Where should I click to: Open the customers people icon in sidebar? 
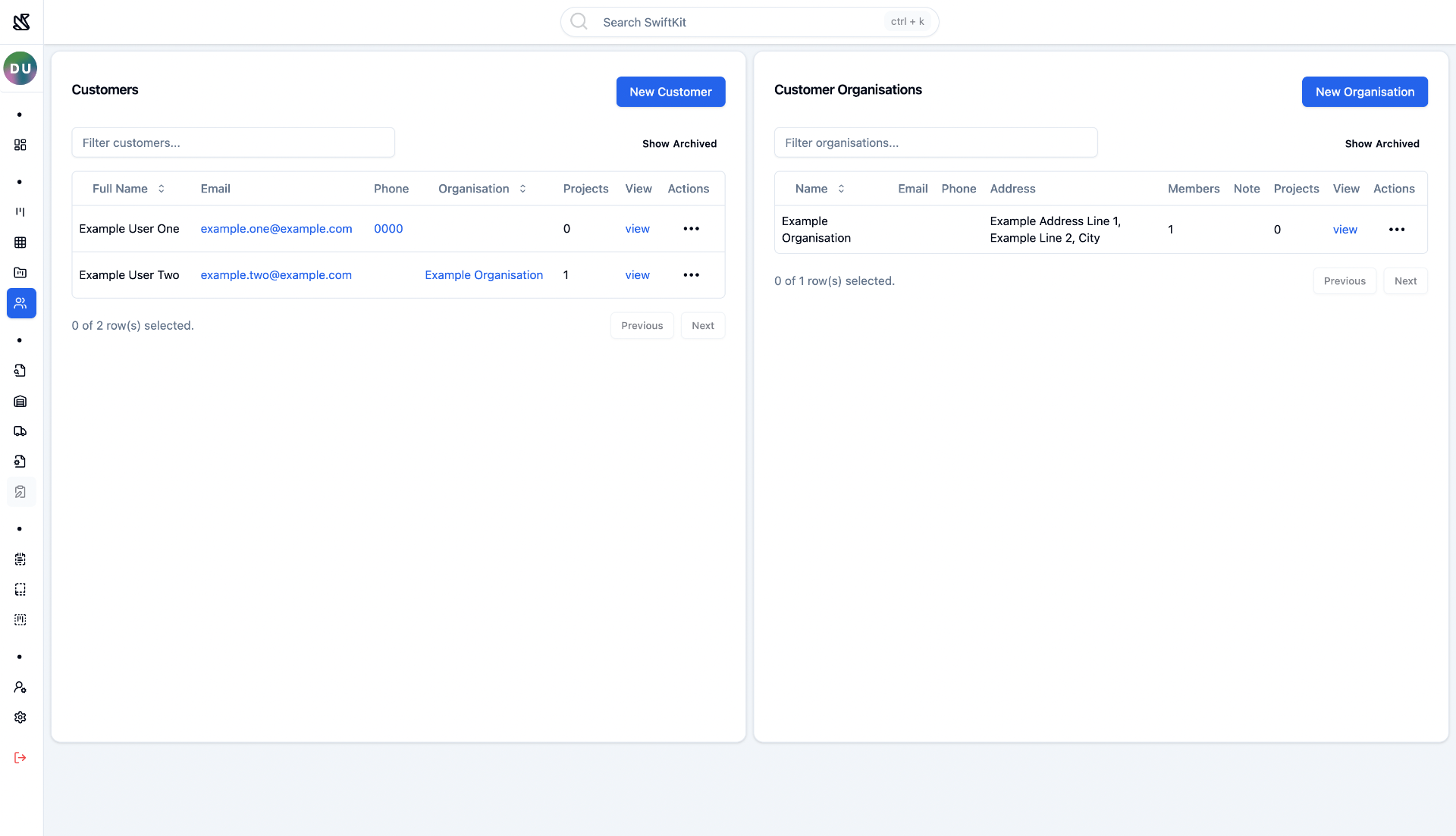click(20, 303)
